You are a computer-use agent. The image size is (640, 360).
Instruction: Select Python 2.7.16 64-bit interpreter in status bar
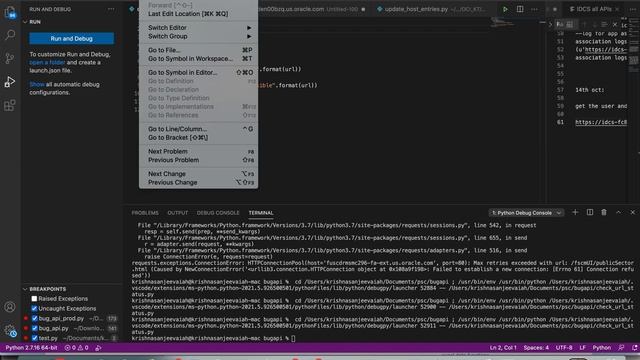(31, 348)
